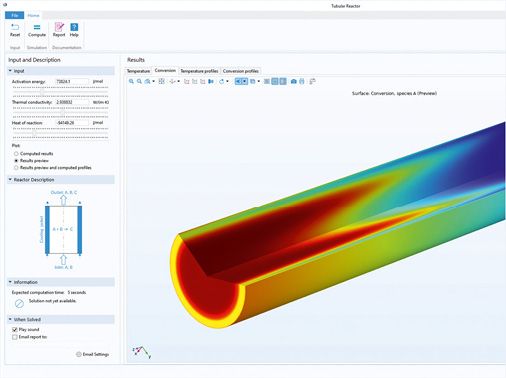506x378 pixels.
Task: Click the zoom in magnifier icon
Action: point(131,81)
